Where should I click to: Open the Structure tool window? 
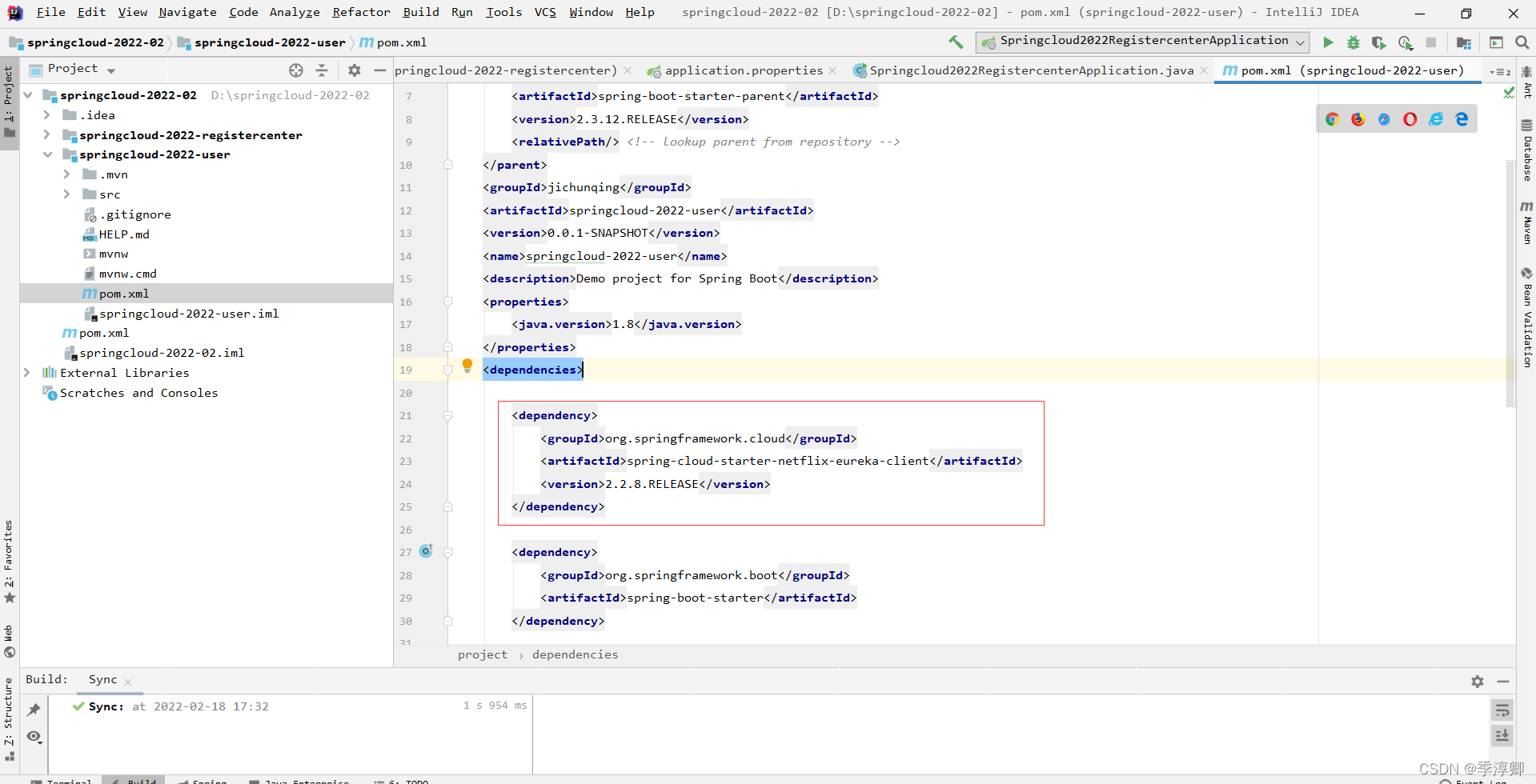coord(9,718)
